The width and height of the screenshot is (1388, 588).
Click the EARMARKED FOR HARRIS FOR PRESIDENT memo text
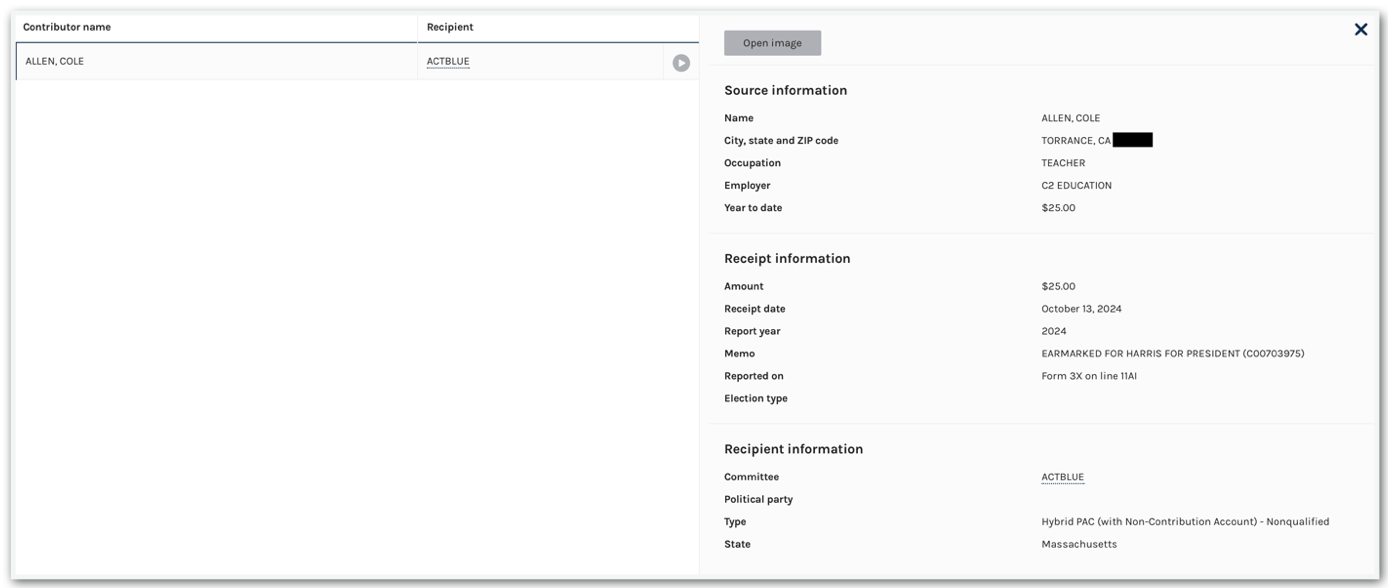point(1172,354)
